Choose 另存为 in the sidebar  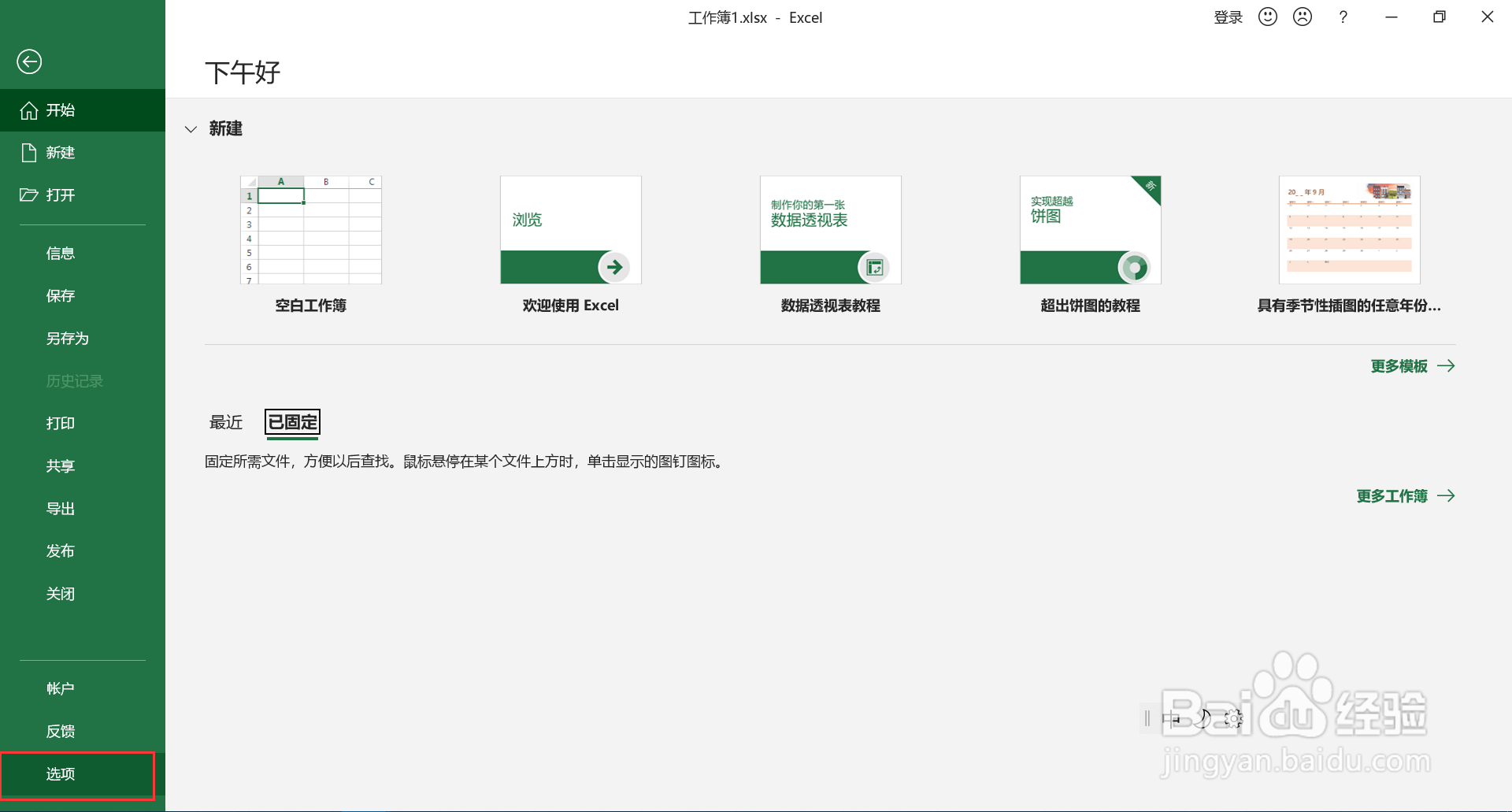click(x=68, y=339)
